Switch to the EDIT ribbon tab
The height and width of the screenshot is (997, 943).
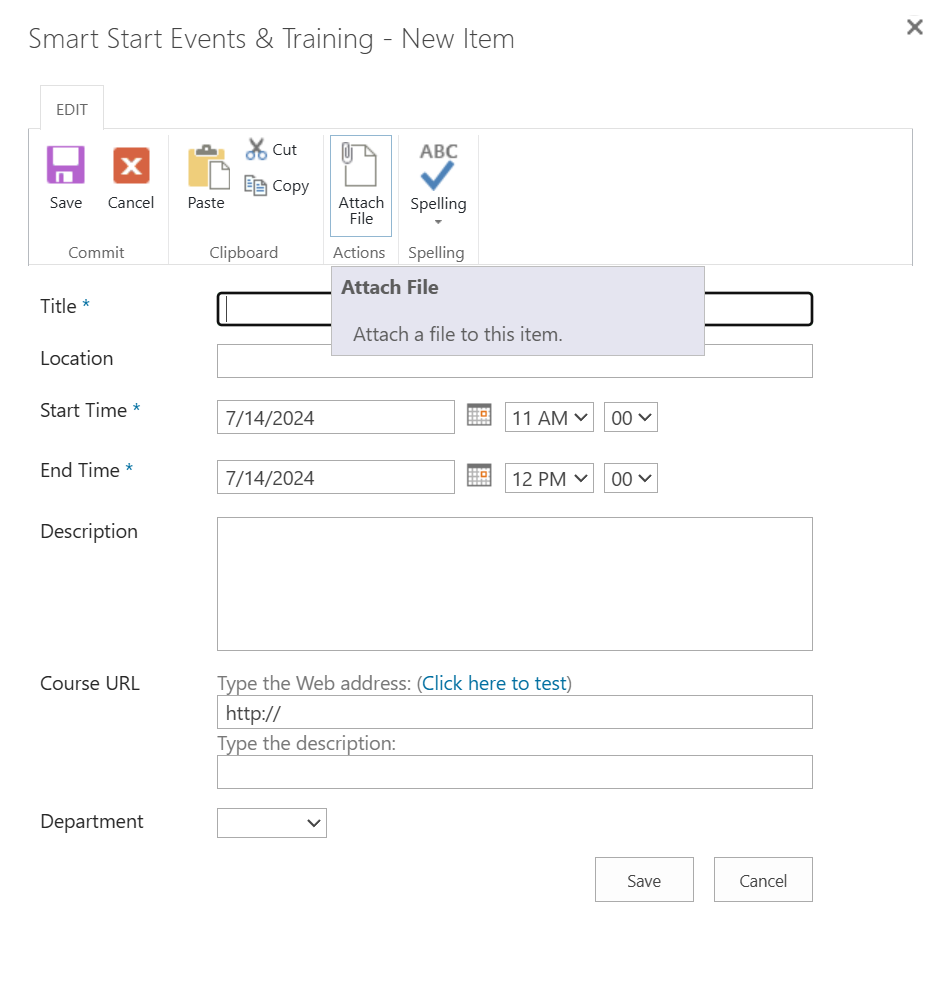pos(71,109)
